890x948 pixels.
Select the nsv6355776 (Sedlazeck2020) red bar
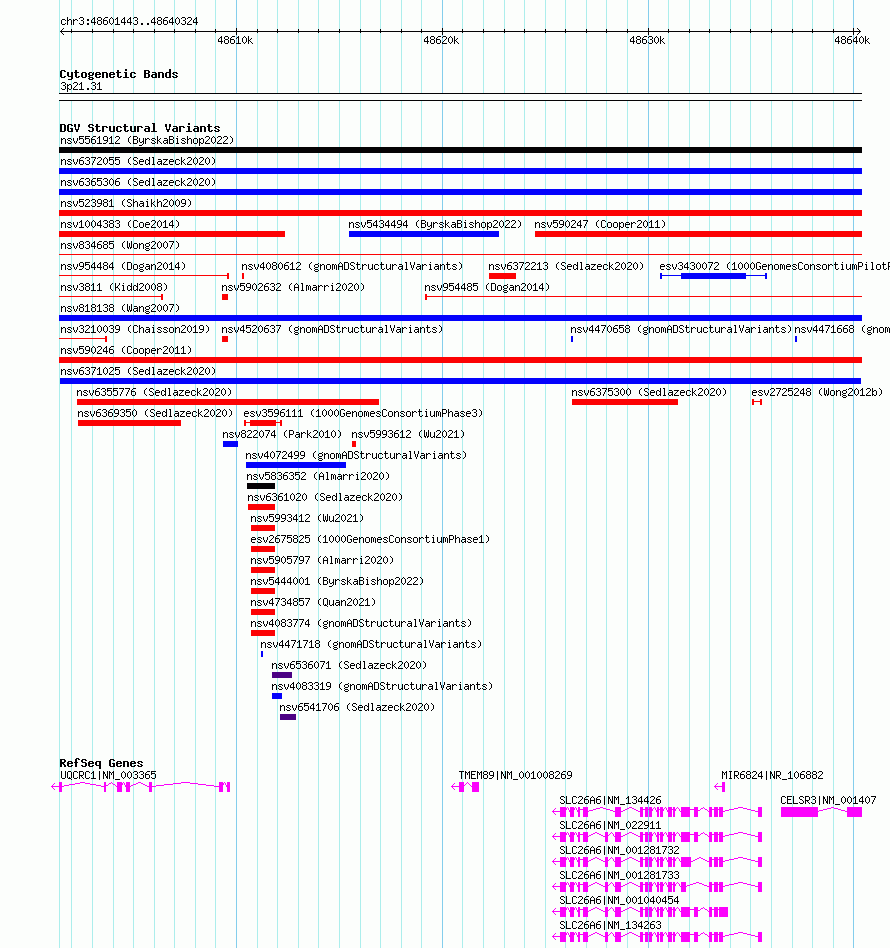point(228,402)
